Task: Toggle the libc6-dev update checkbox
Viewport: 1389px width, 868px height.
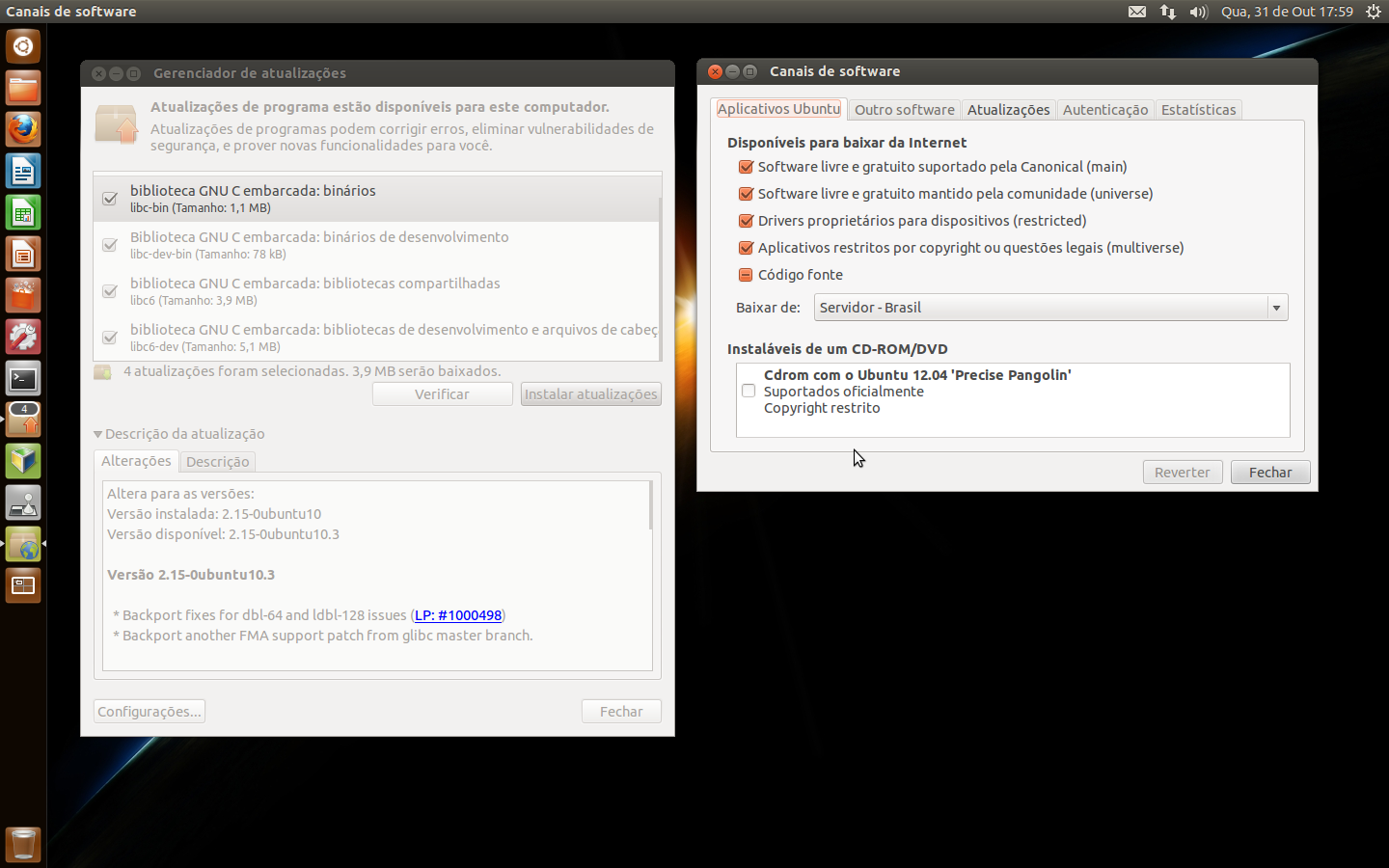Action: [x=110, y=338]
